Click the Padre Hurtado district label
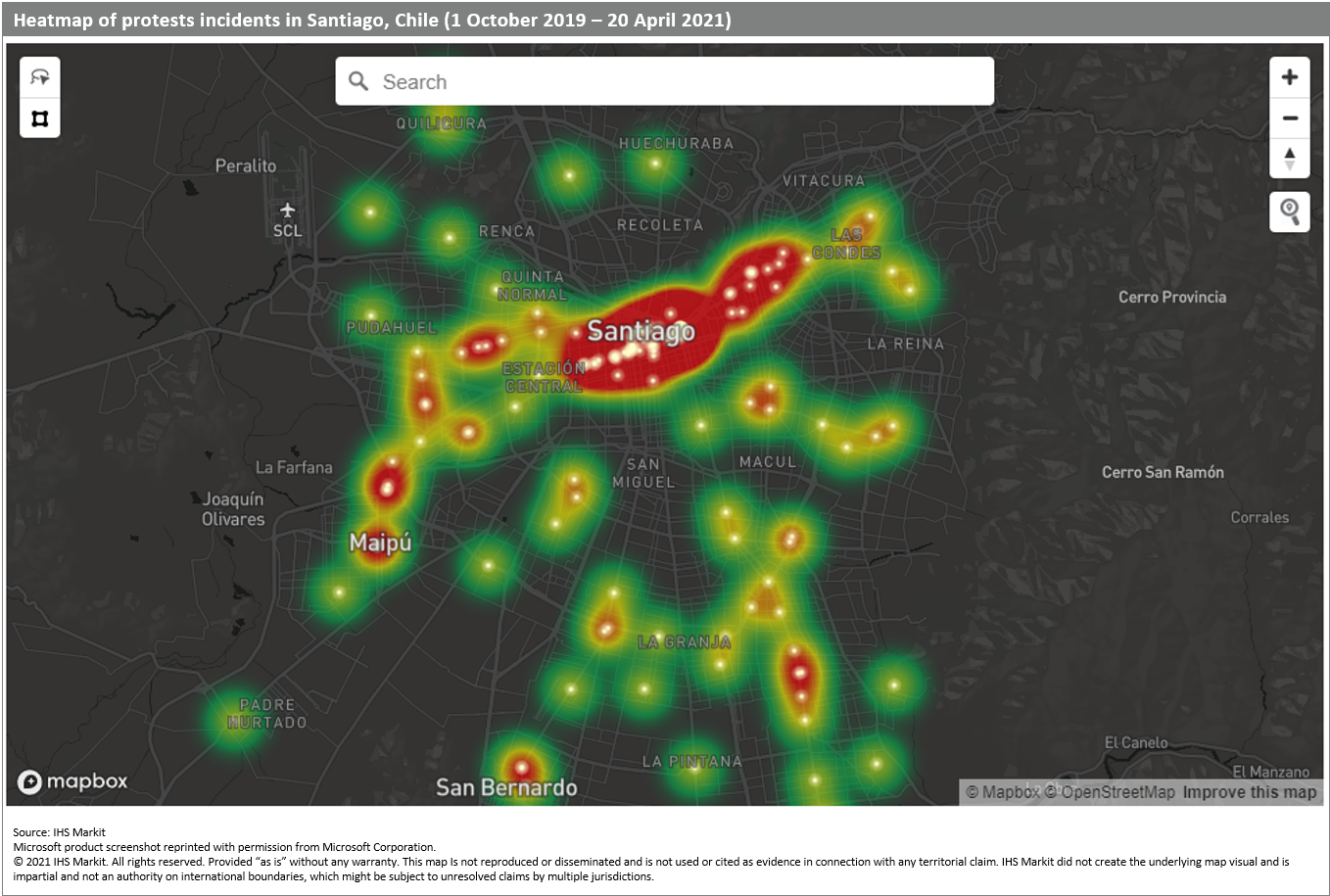The width and height of the screenshot is (1330, 896). tap(267, 714)
